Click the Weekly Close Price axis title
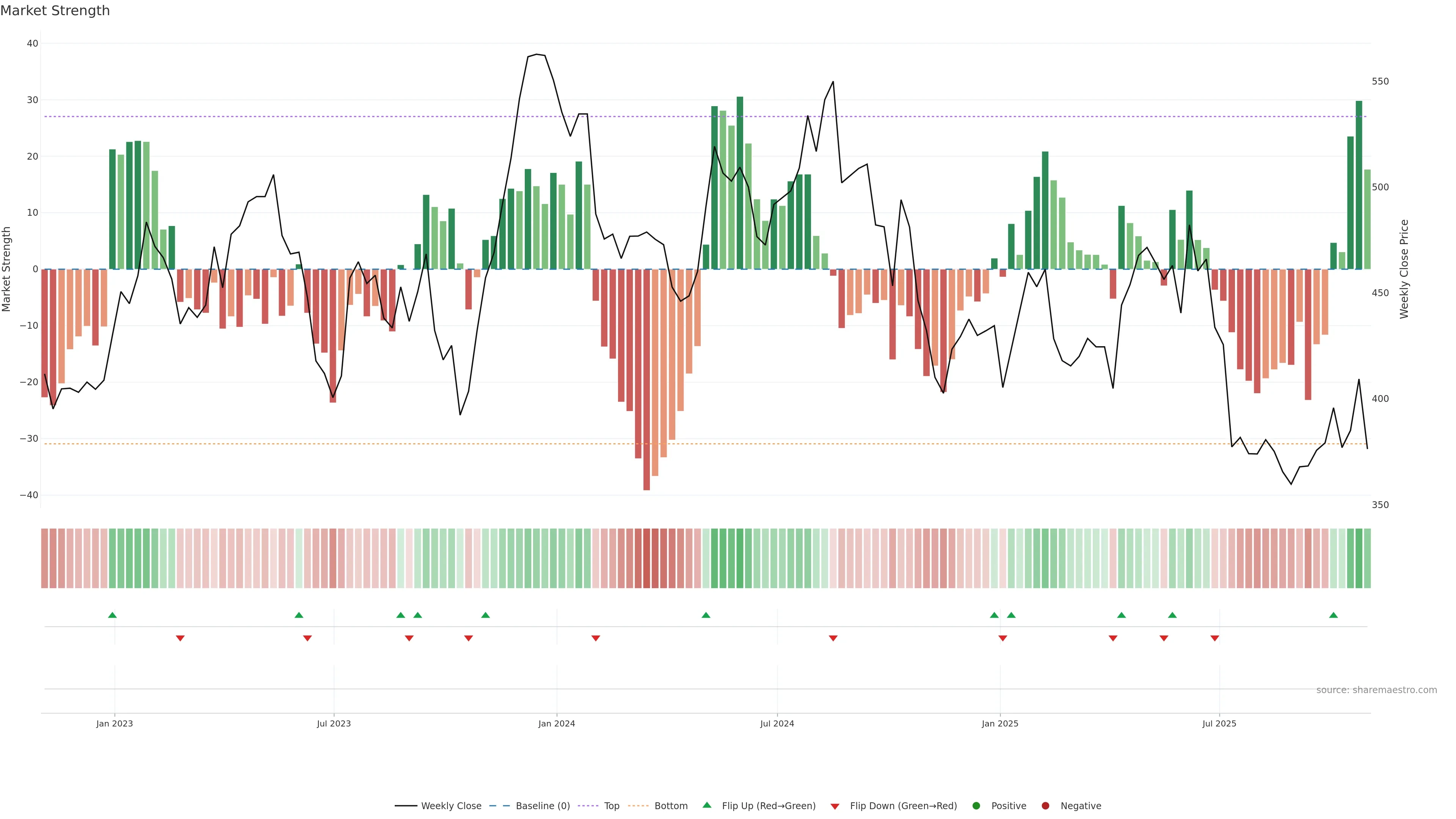This screenshot has height=819, width=1456. pyautogui.click(x=1404, y=269)
